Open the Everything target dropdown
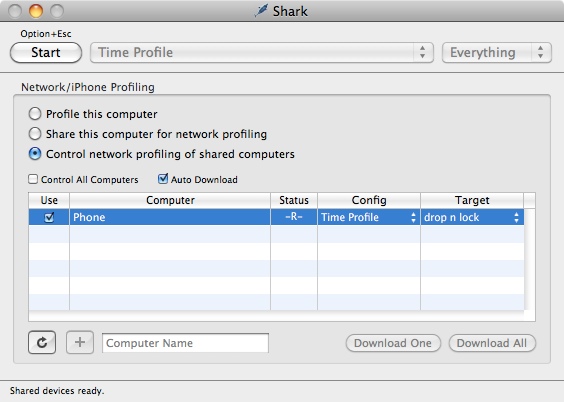The image size is (564, 402). (x=496, y=52)
